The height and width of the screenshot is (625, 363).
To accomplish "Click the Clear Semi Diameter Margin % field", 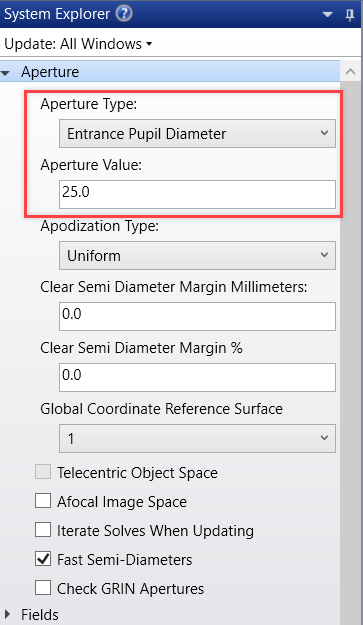I will [x=197, y=377].
